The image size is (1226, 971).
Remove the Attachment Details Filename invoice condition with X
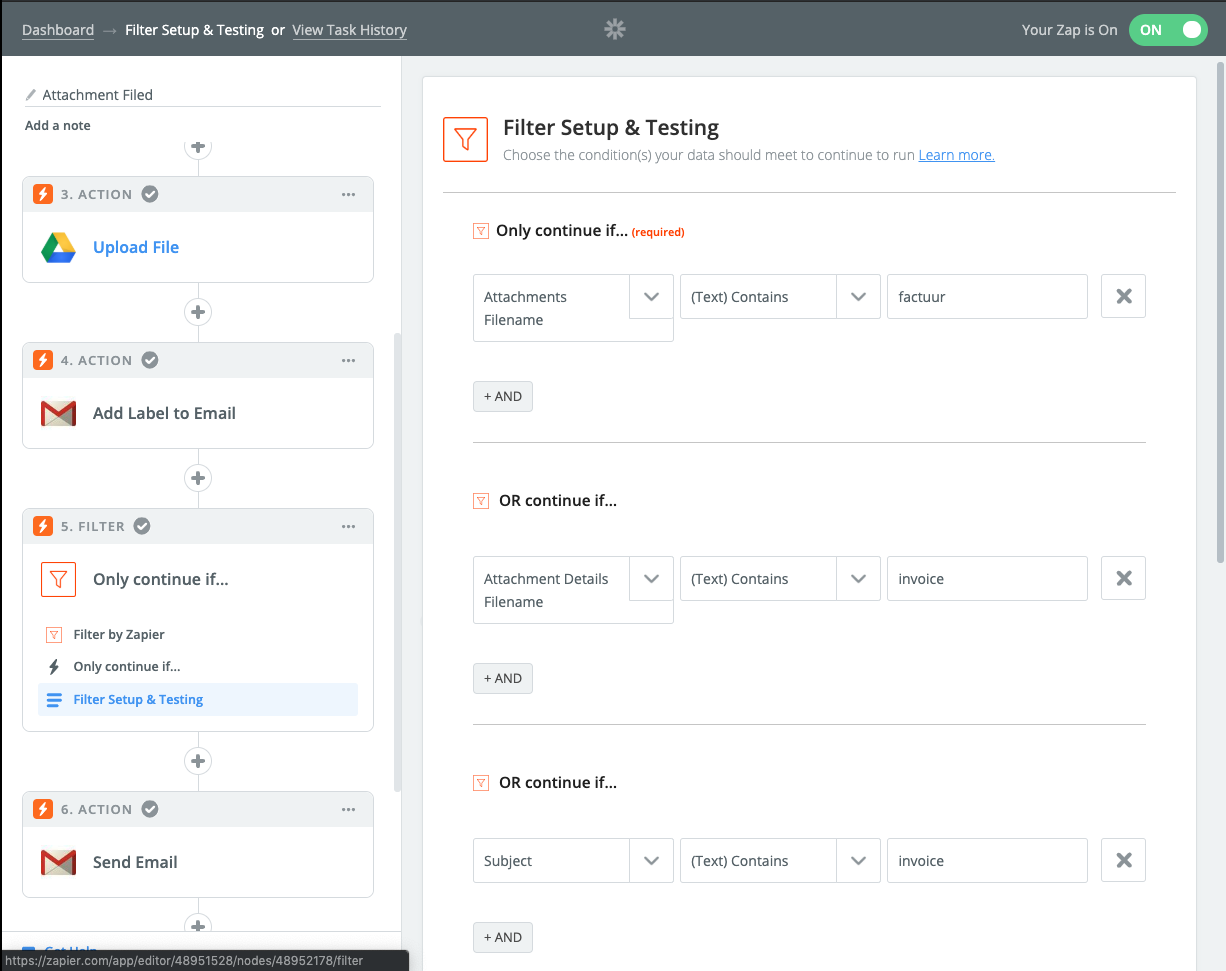1123,578
